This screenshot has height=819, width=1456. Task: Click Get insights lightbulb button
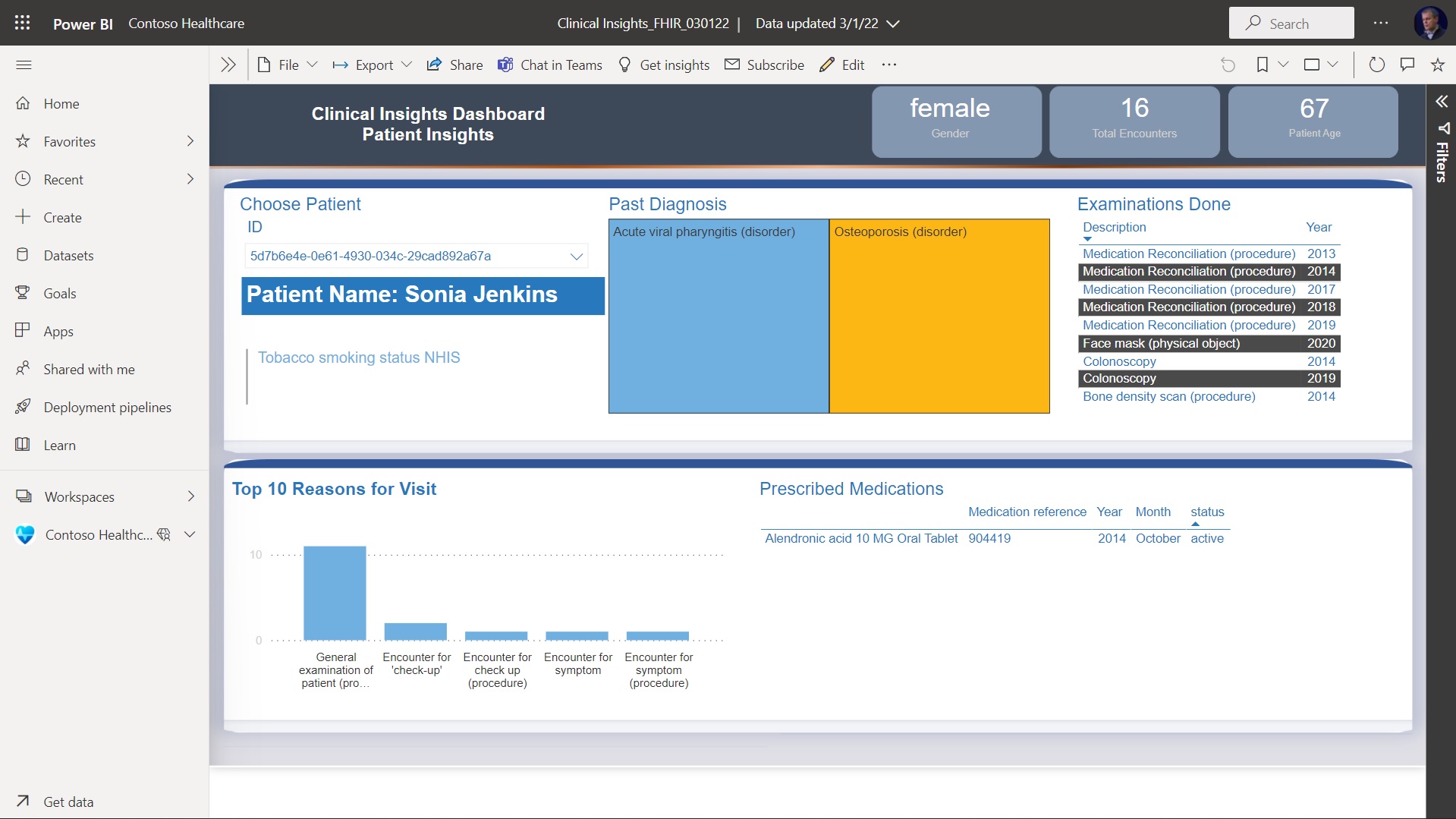click(x=664, y=65)
